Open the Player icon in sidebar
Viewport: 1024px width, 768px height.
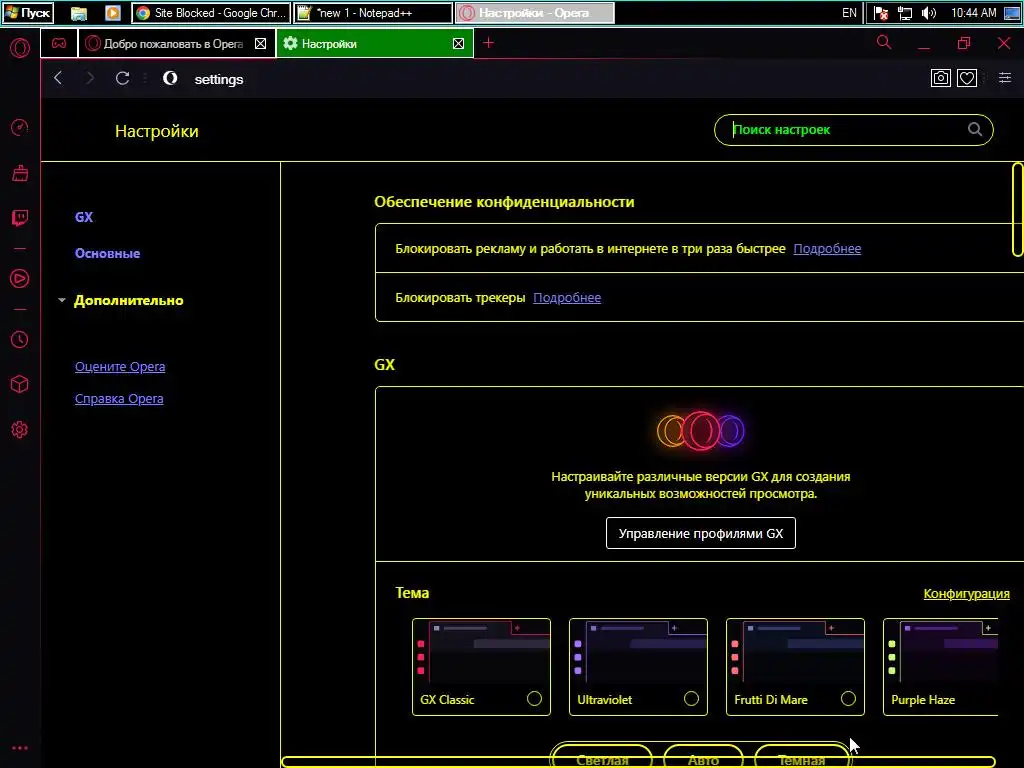pyautogui.click(x=20, y=279)
